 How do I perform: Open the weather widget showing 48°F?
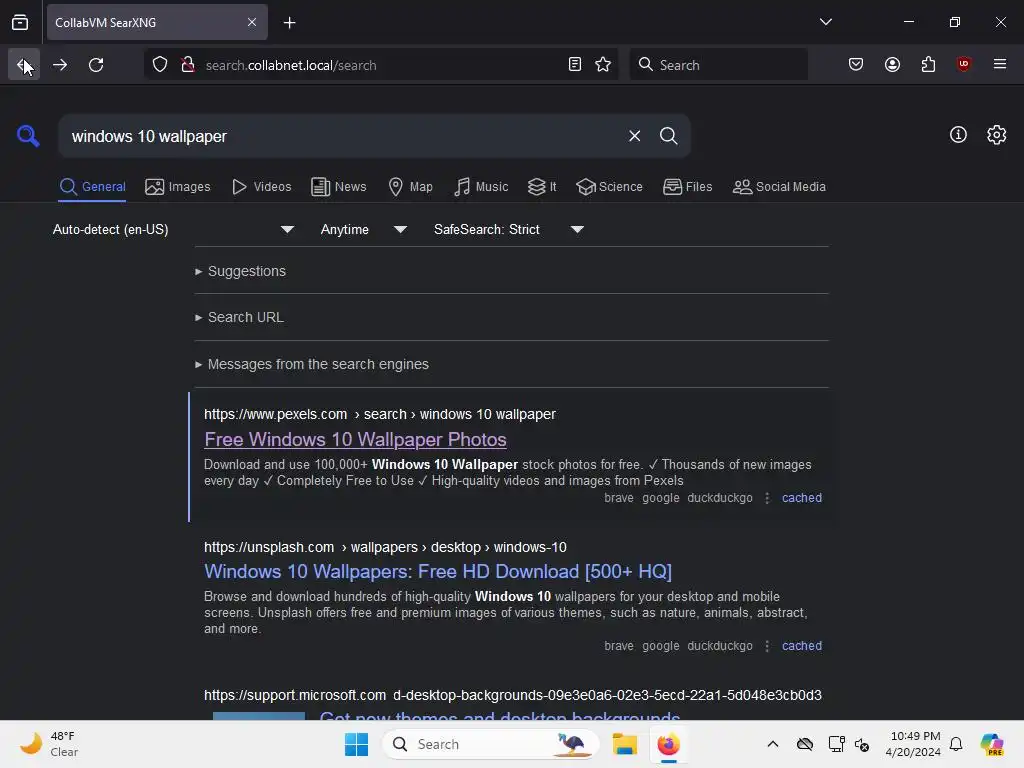pos(49,744)
